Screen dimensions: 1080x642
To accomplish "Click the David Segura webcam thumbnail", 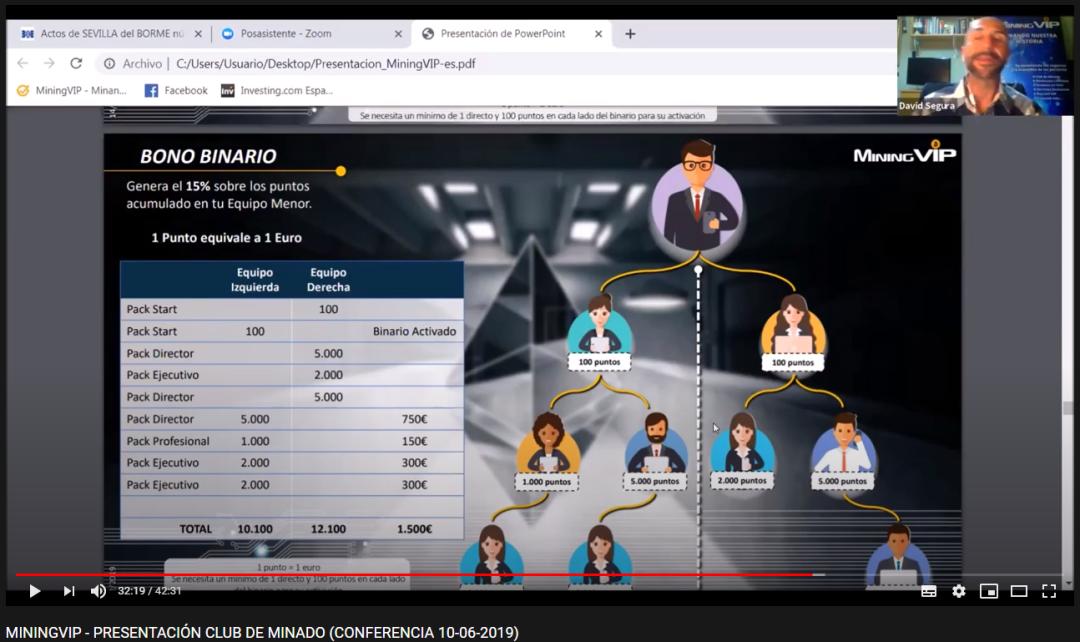I will pos(984,65).
